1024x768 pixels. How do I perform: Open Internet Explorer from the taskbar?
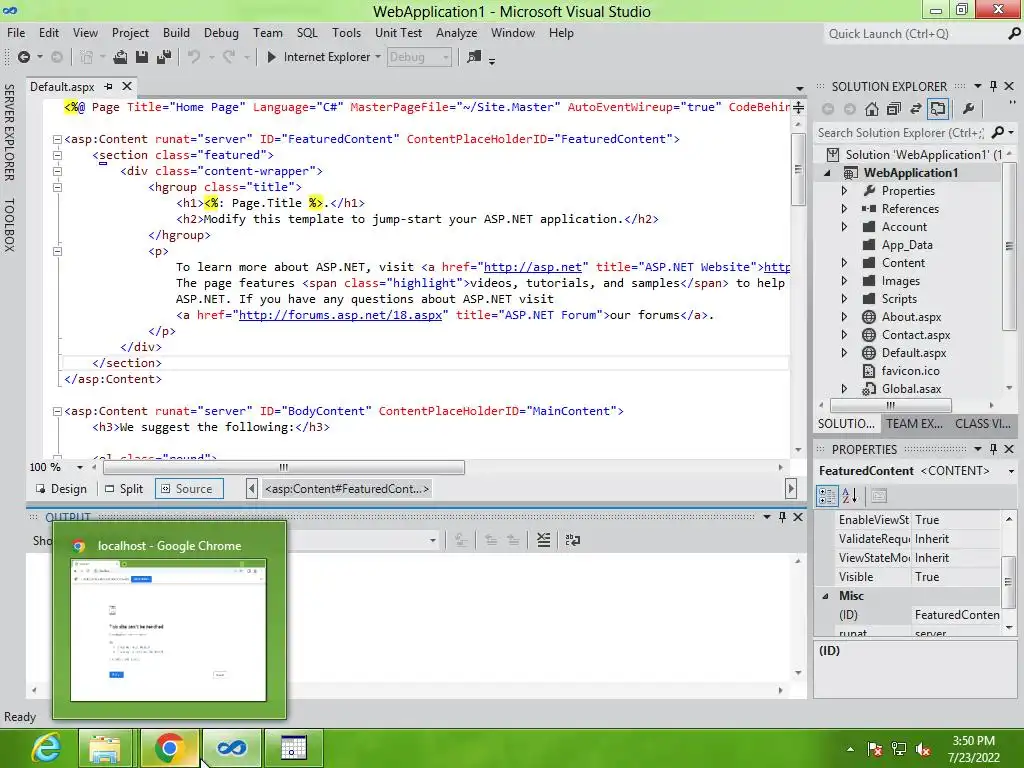(x=46, y=748)
